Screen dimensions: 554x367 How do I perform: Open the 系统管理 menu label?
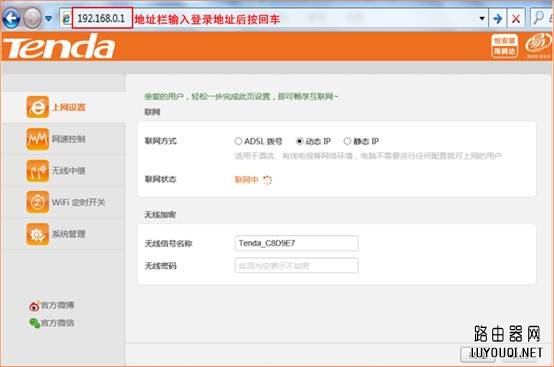pyautogui.click(x=69, y=234)
